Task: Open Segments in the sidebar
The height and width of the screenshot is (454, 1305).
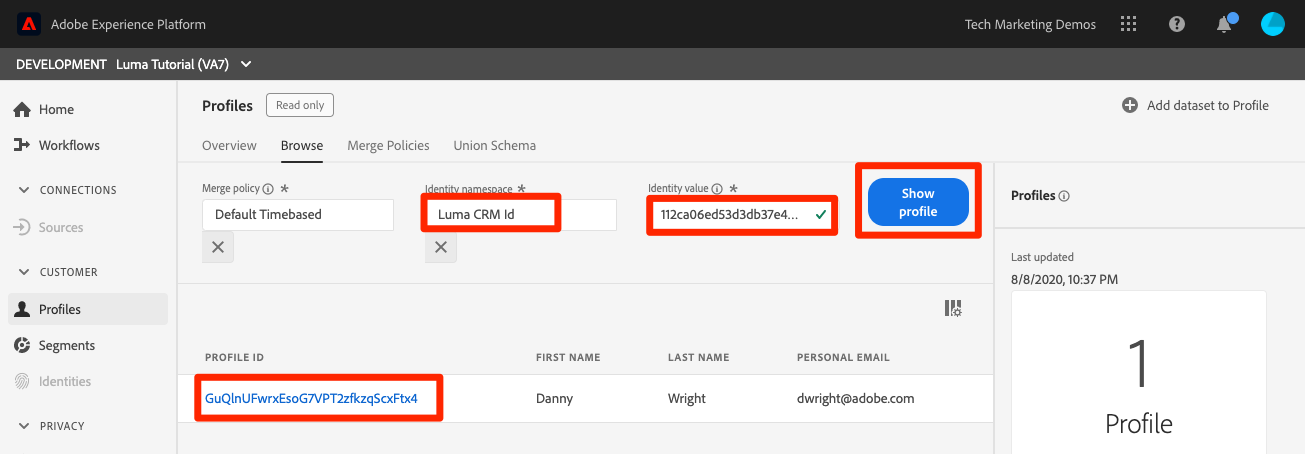Action: click(67, 345)
